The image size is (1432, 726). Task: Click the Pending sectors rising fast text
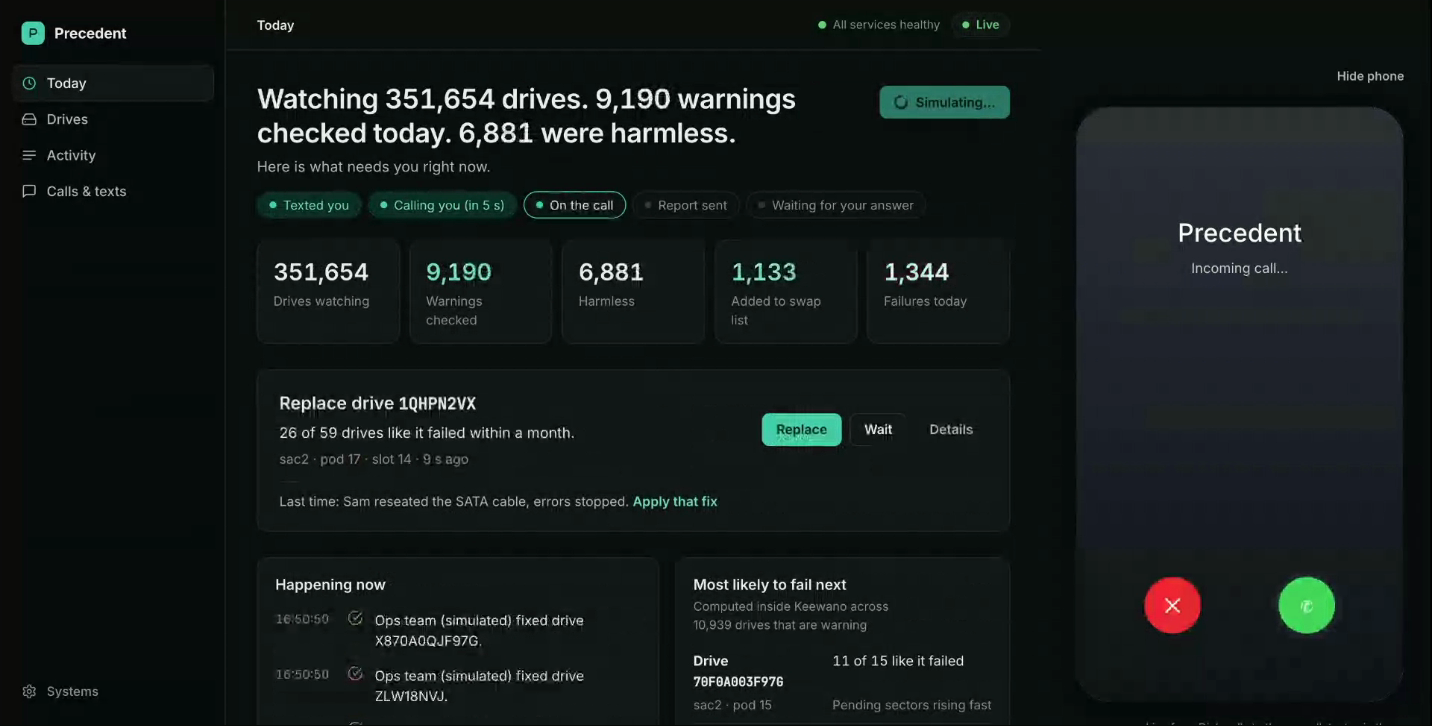coord(912,705)
